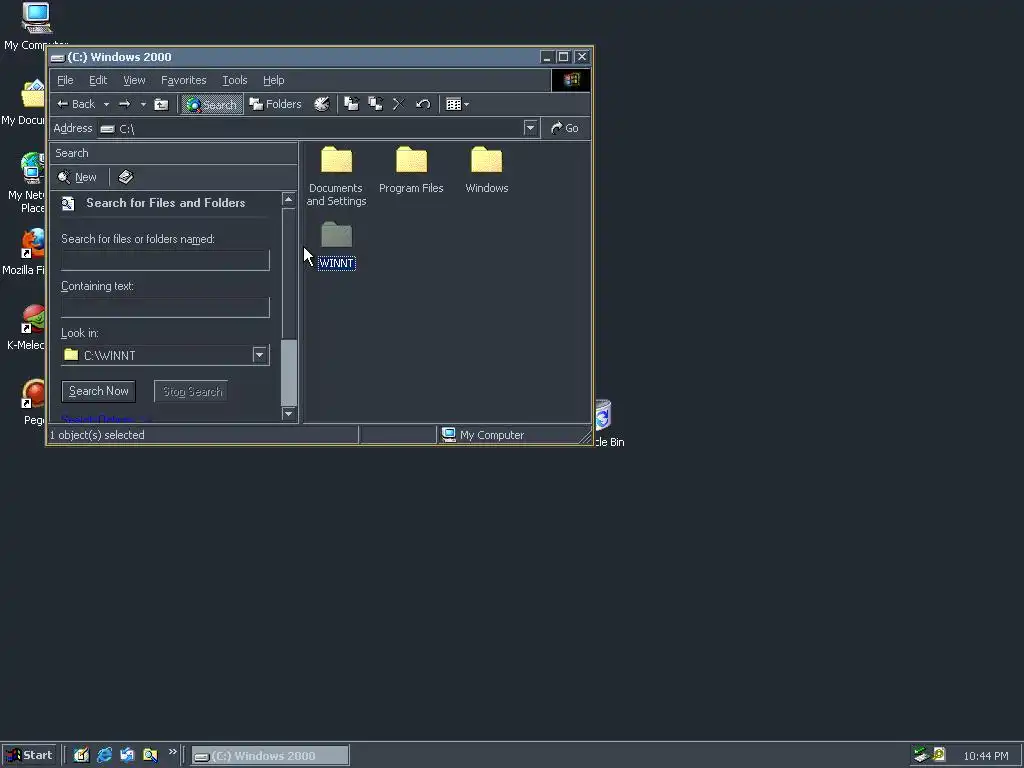Open the Edit menu
Viewport: 1024px width, 768px height.
tap(98, 80)
